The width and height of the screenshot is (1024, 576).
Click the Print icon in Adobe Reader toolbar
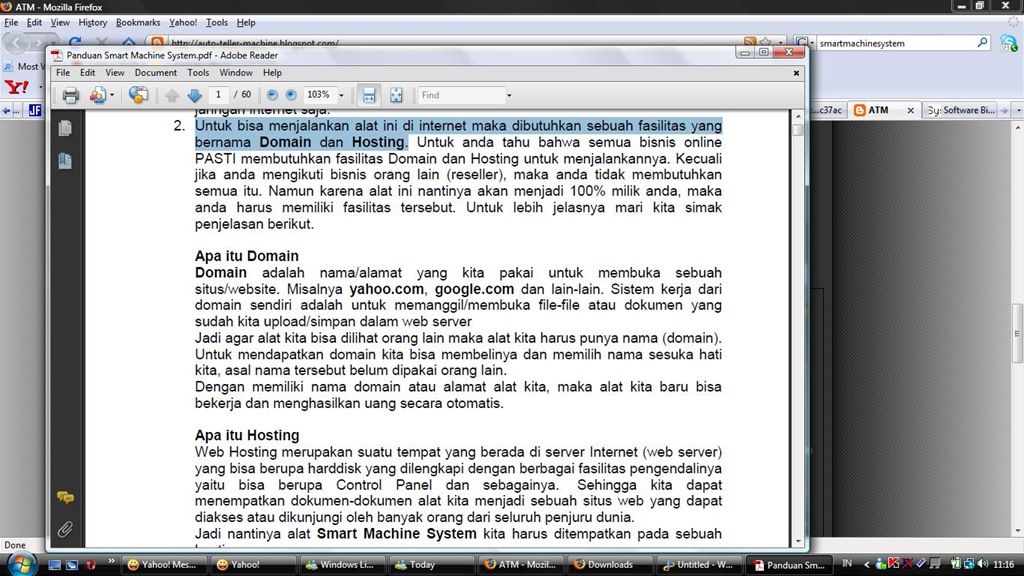point(71,95)
